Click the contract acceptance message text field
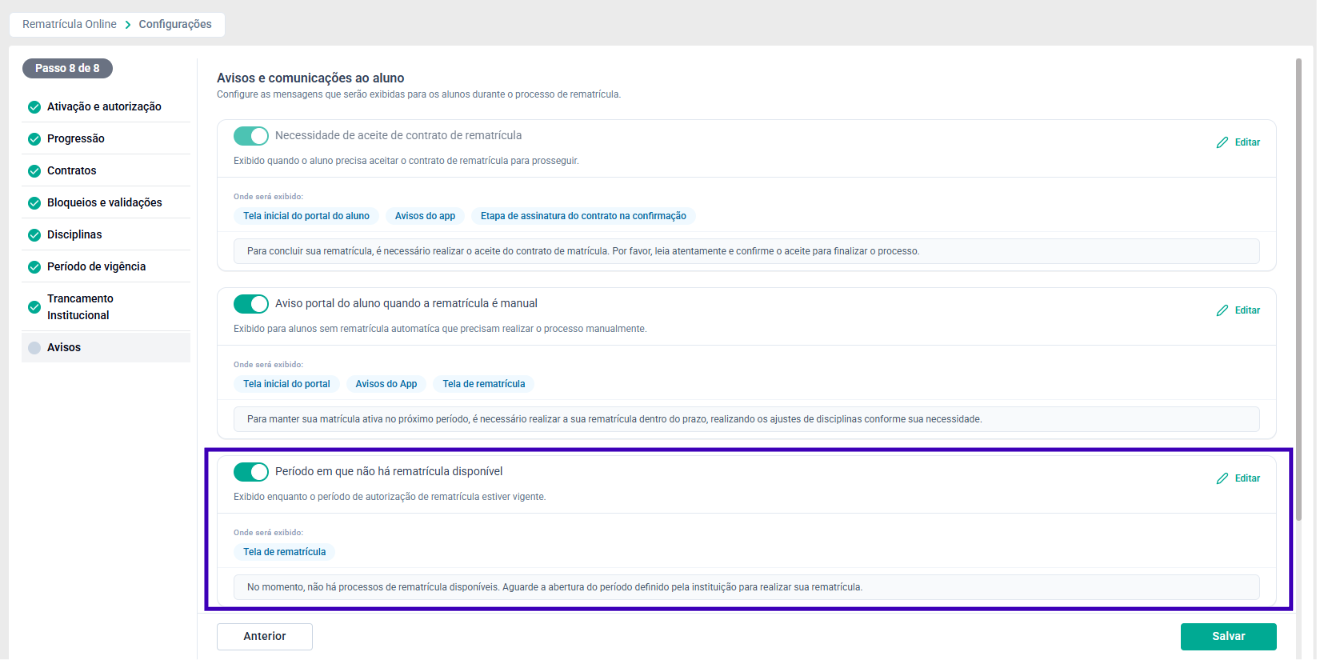The width and height of the screenshot is (1317, 660). [x=746, y=251]
